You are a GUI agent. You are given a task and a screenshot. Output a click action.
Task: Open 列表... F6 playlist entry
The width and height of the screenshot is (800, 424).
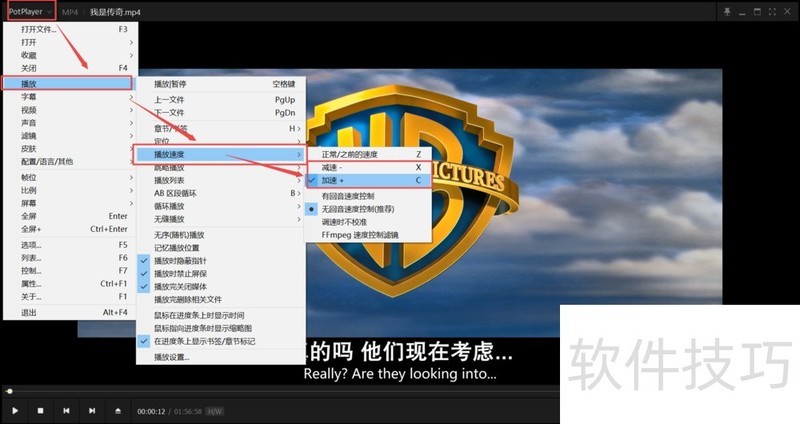(x=69, y=258)
